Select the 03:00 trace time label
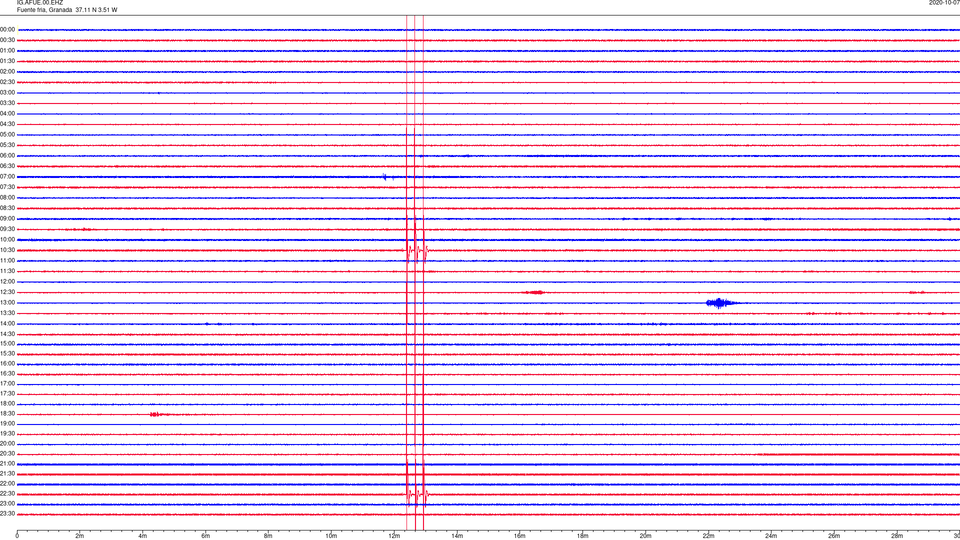The width and height of the screenshot is (960, 540). [x=7, y=92]
